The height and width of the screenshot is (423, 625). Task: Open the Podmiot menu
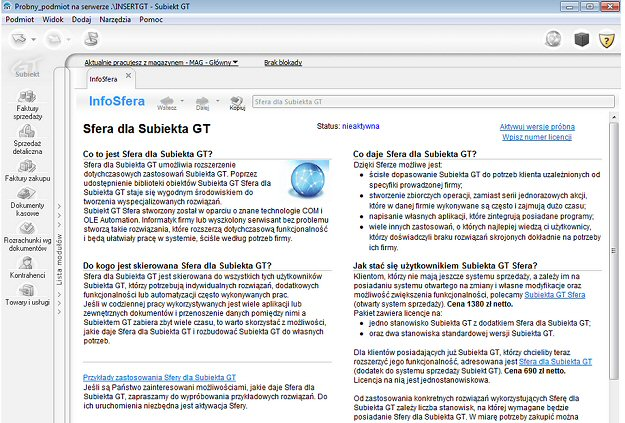pos(22,20)
